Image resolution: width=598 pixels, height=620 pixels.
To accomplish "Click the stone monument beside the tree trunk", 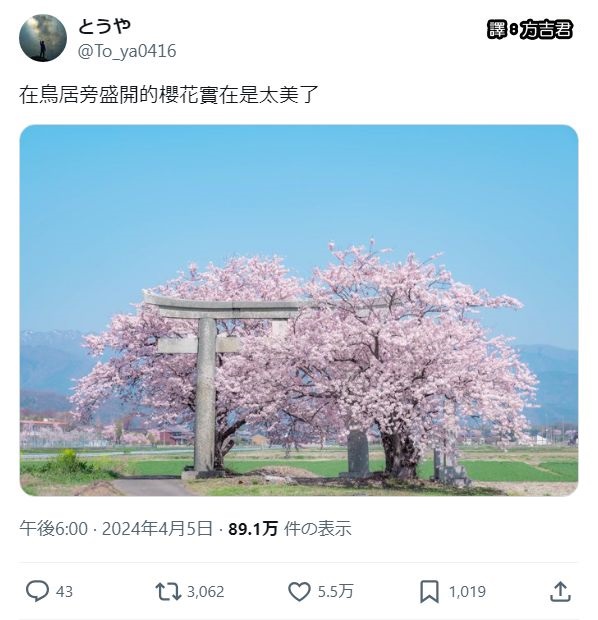I will click(358, 453).
